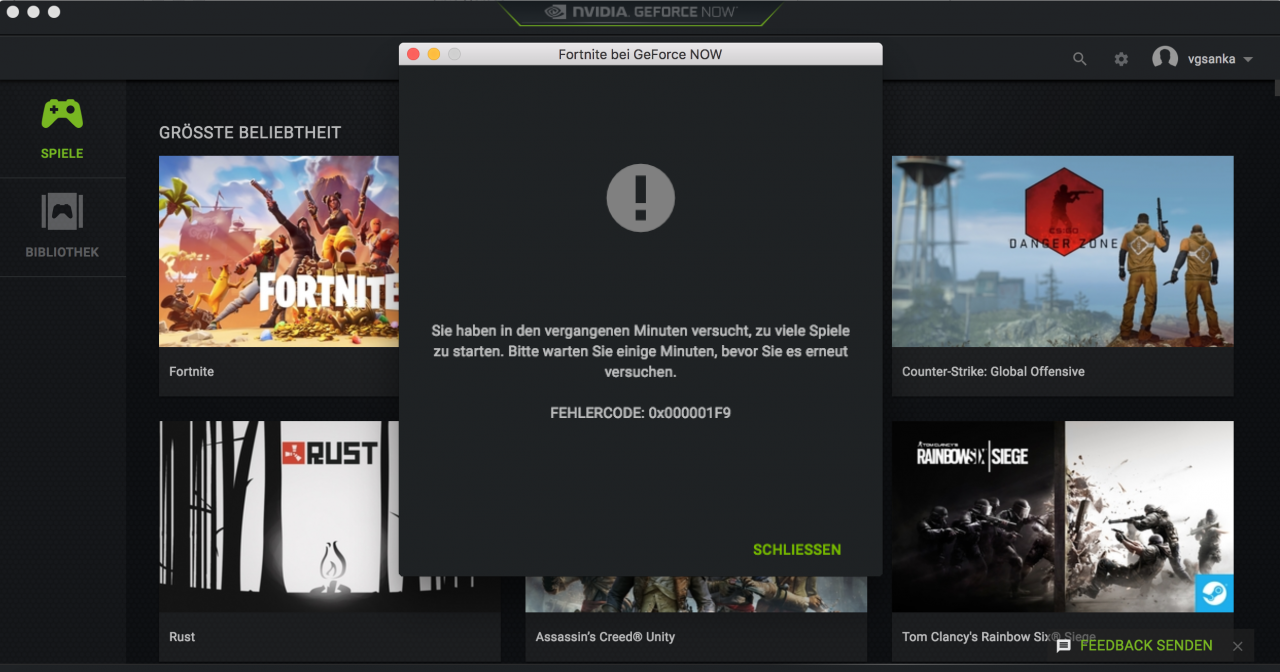Click the NVIDIA GeForce NOW logo

640,12
